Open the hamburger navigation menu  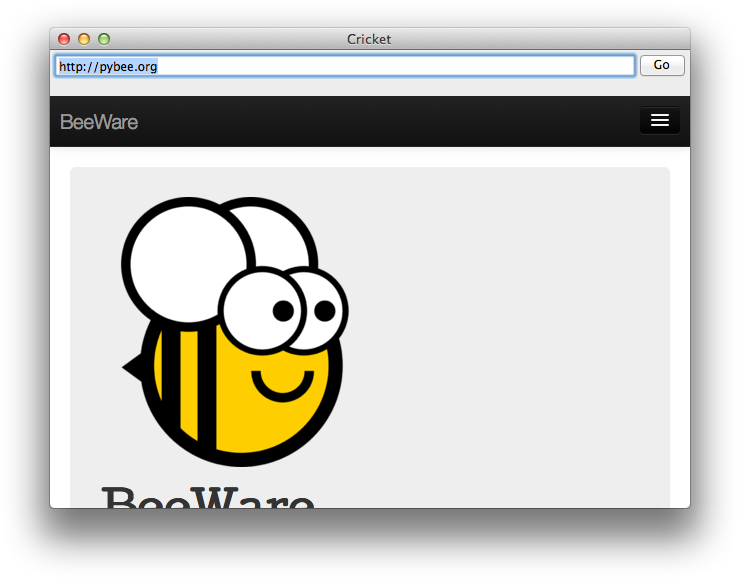click(x=659, y=121)
